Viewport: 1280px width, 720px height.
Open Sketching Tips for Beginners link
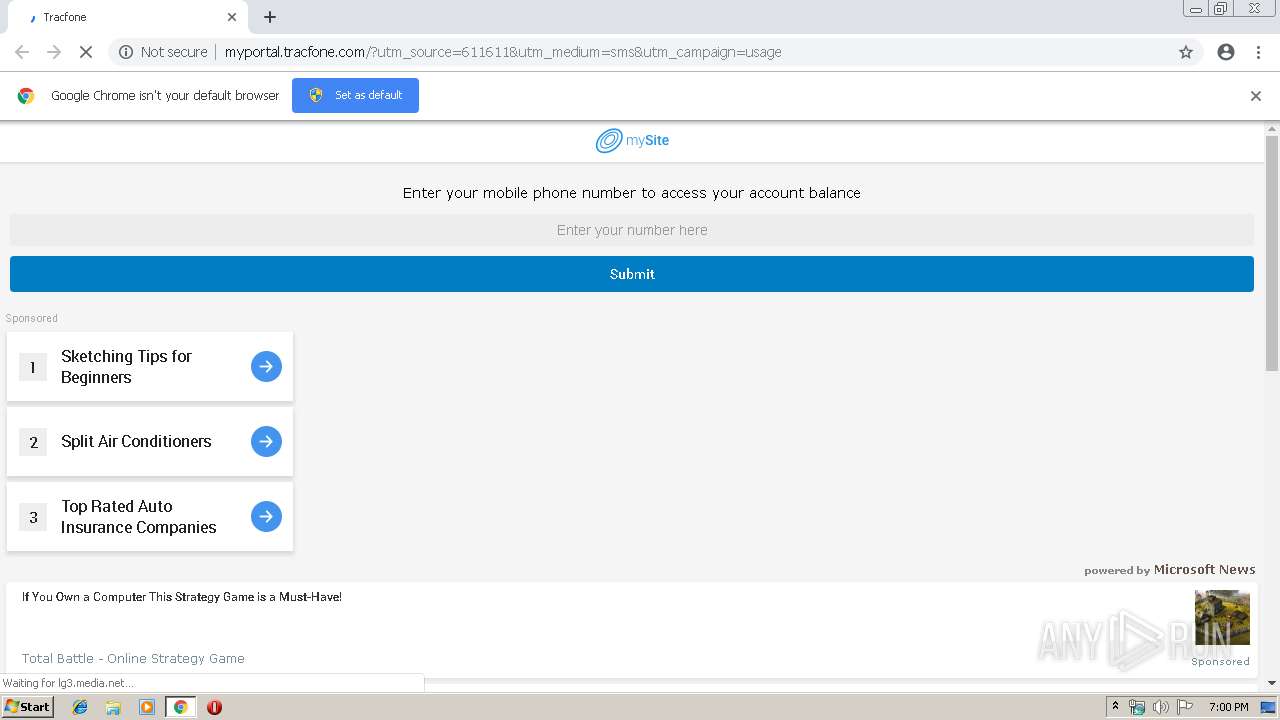pyautogui.click(x=126, y=367)
